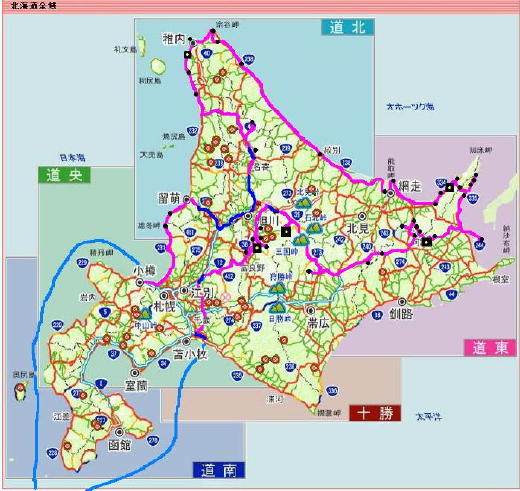Click the 十勝 region label
Viewport: 520px width, 491px height.
tap(375, 413)
